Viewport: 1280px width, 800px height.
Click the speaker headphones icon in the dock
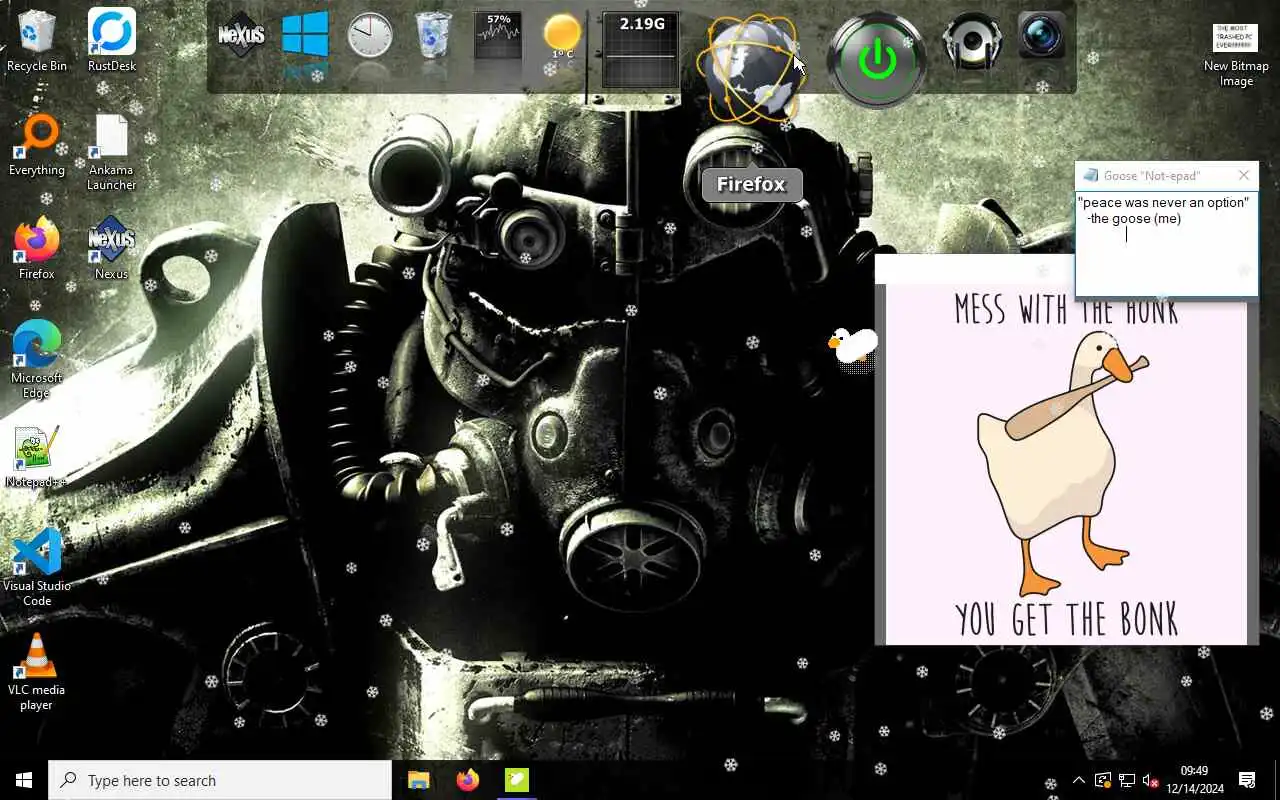972,40
